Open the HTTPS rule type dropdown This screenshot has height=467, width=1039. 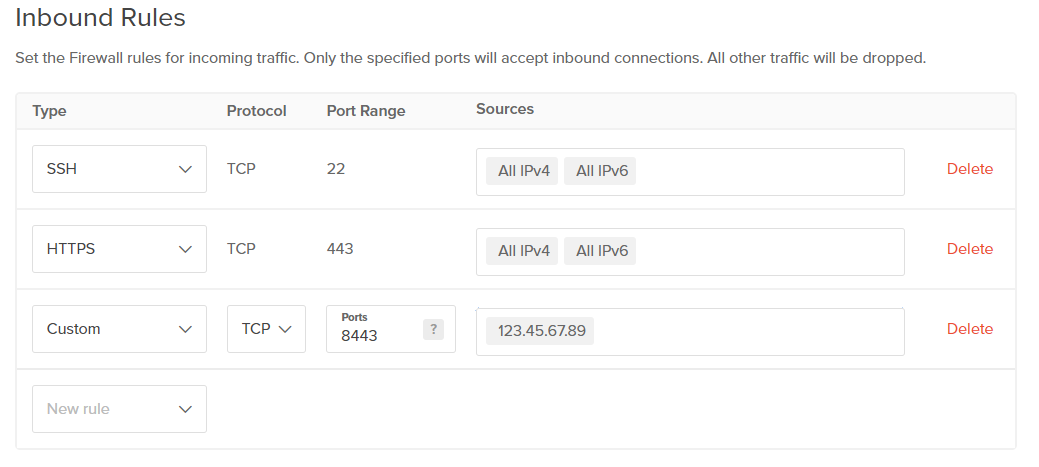119,249
